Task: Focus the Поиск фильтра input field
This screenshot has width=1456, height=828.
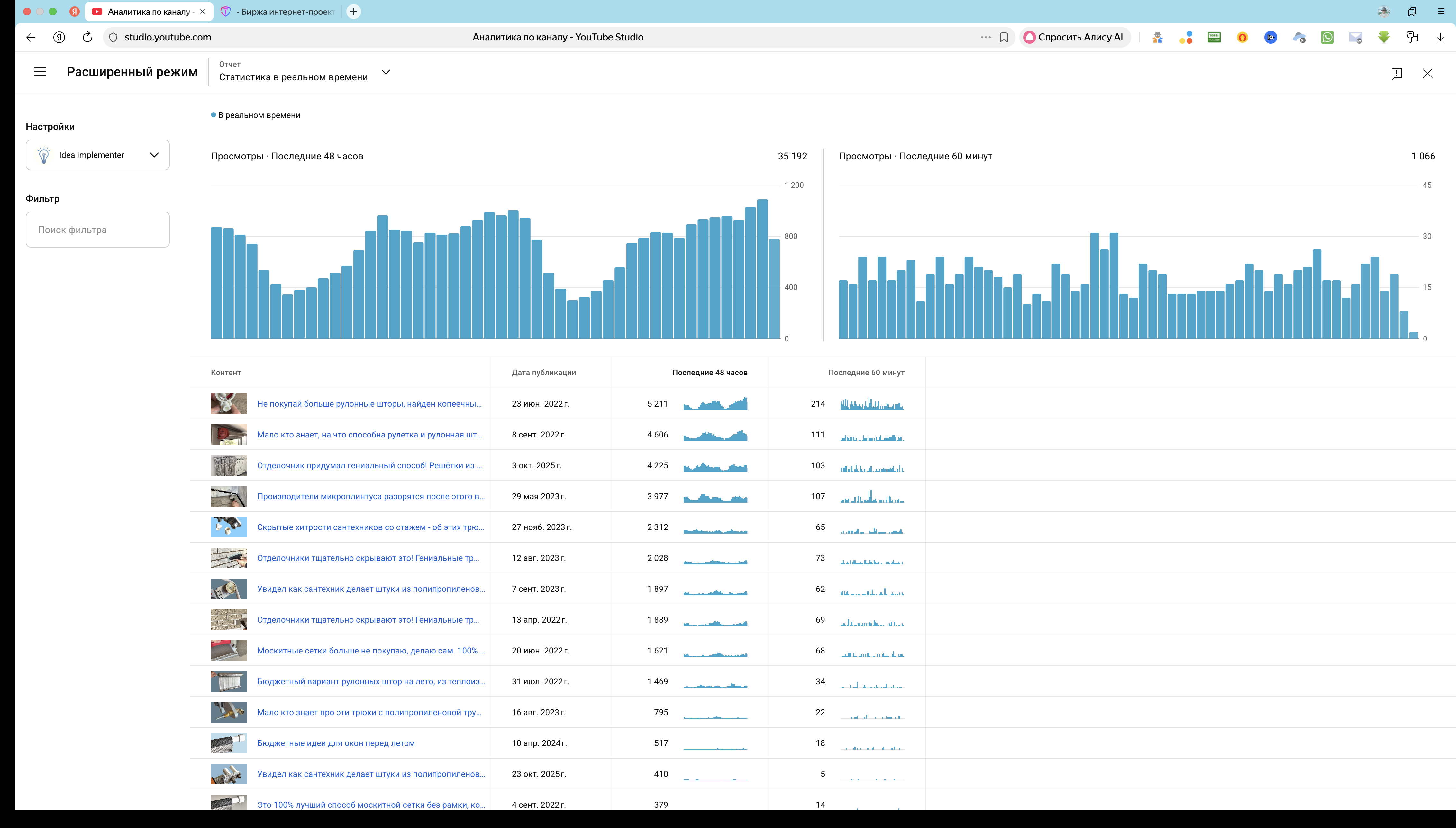Action: coord(97,230)
